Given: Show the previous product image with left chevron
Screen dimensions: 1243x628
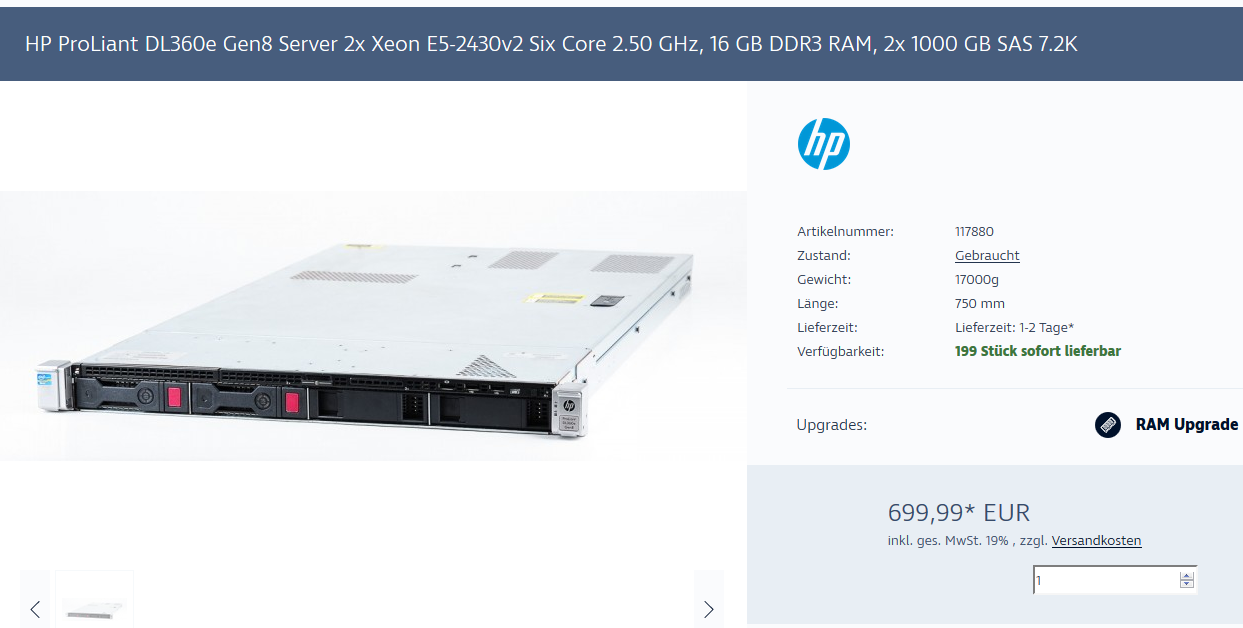Looking at the screenshot, I should (35, 609).
